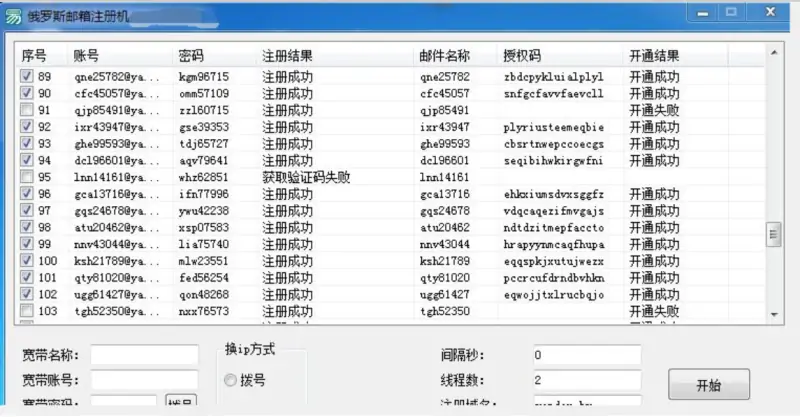Toggle checkbox for row 102
This screenshot has width=800, height=417.
pyautogui.click(x=27, y=294)
